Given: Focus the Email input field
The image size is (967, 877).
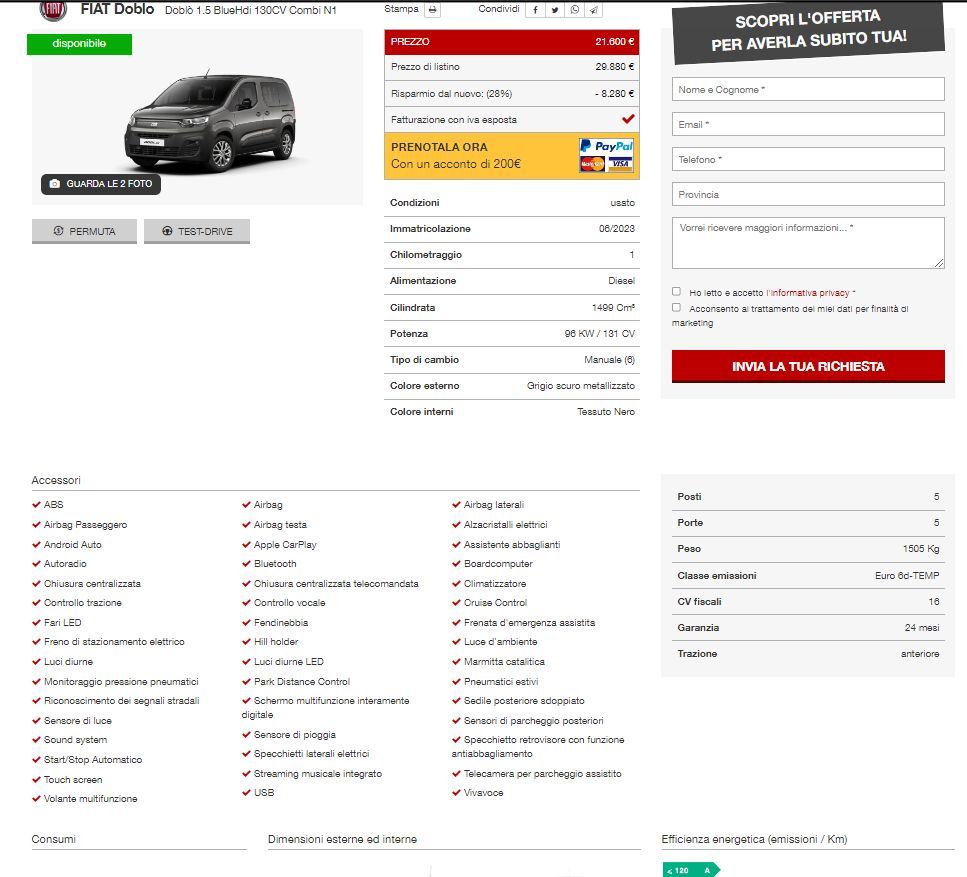Looking at the screenshot, I should [808, 125].
